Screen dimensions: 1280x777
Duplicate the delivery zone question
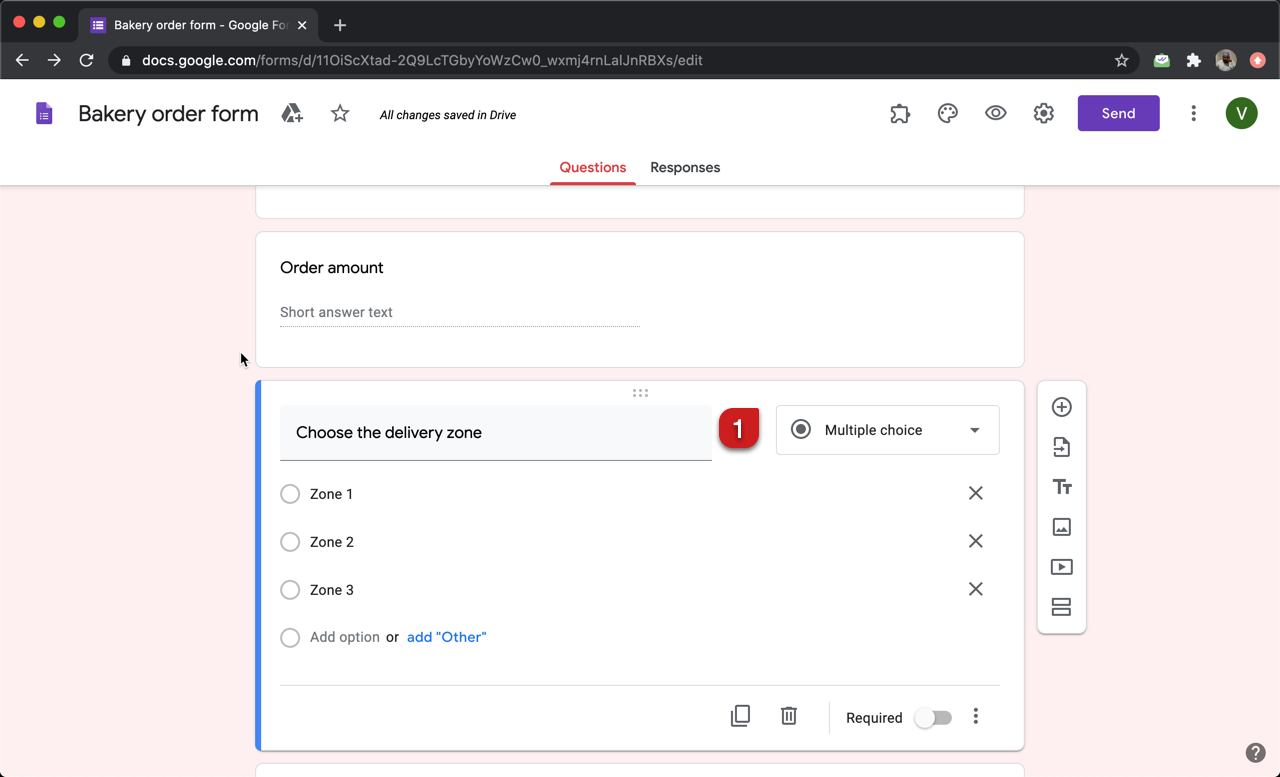pos(740,715)
